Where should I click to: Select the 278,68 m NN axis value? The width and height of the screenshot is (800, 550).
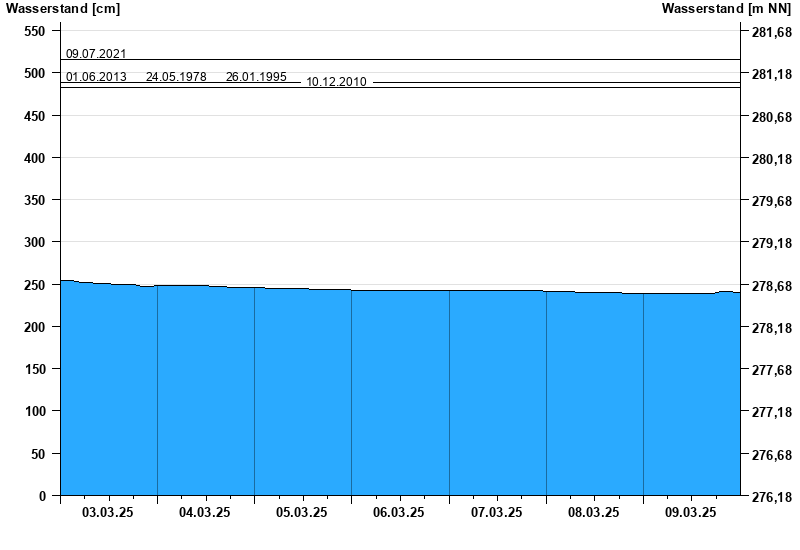coord(770,286)
